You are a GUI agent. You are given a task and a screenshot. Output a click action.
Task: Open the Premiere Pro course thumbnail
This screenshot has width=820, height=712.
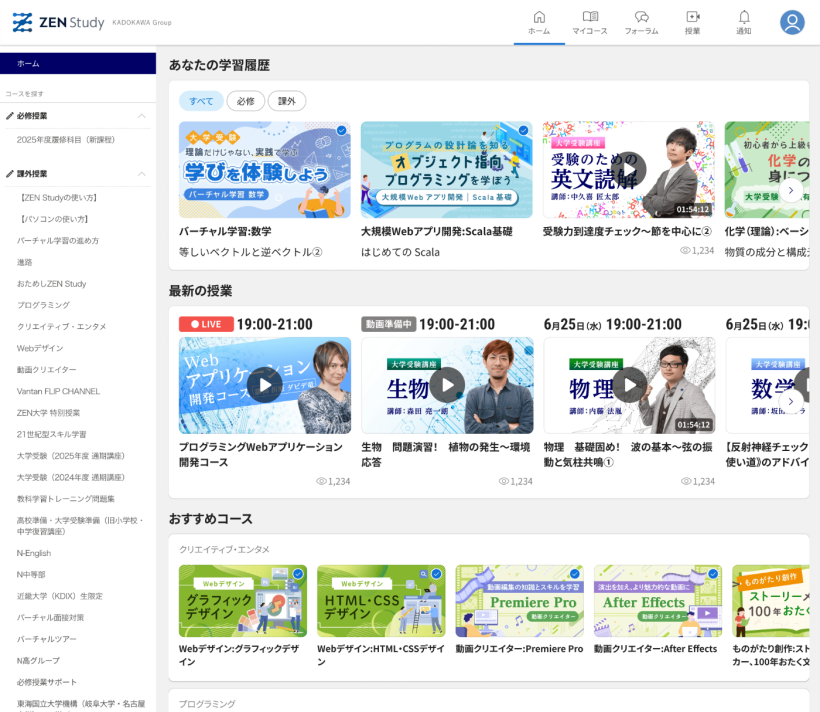coord(519,601)
